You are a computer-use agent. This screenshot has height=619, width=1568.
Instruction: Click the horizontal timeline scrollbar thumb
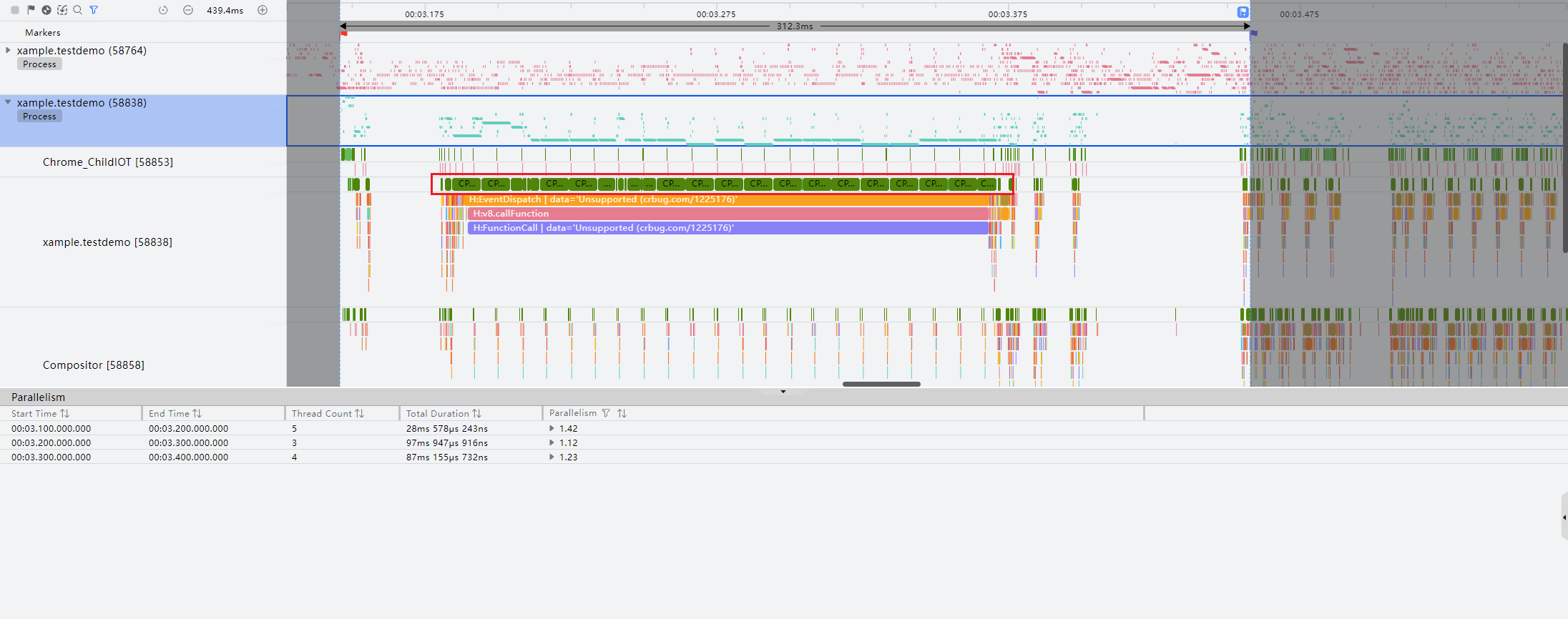[x=881, y=384]
